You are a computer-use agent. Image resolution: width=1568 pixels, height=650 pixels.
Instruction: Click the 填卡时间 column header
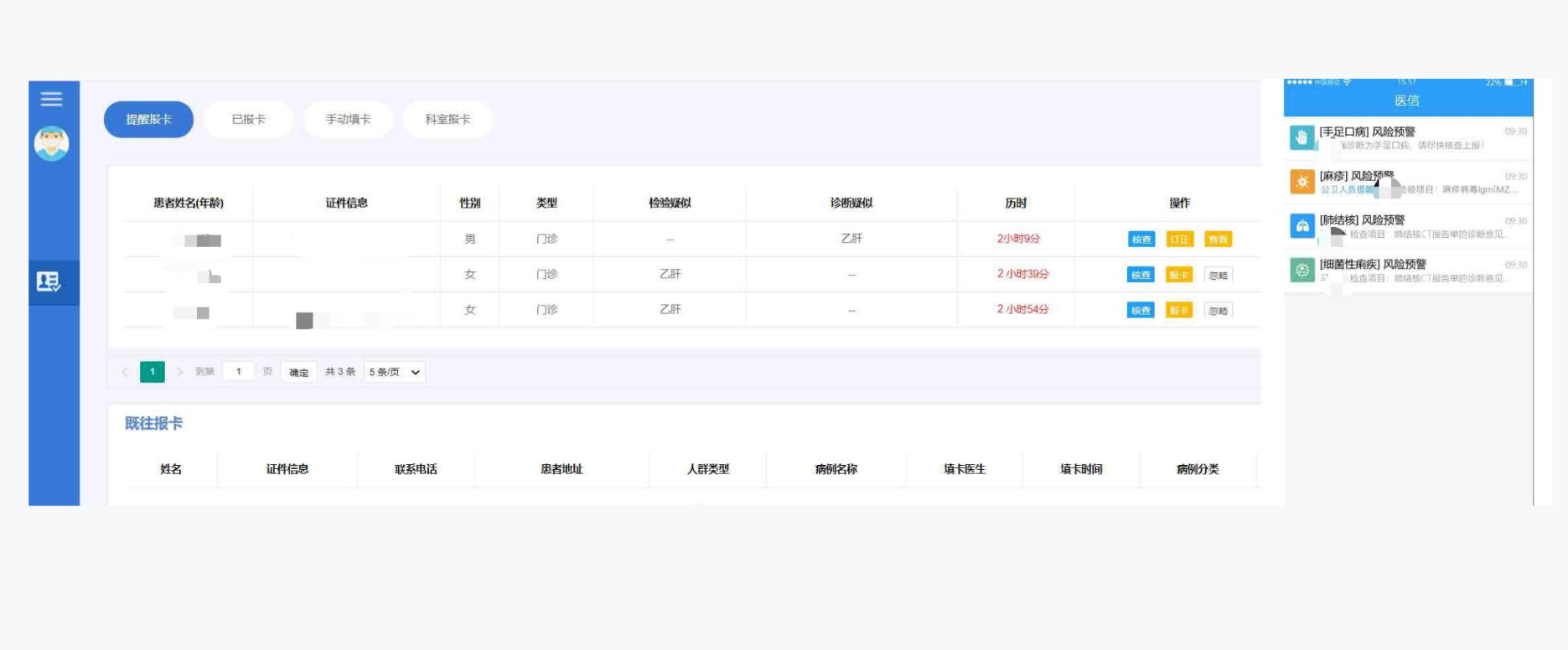click(1081, 469)
